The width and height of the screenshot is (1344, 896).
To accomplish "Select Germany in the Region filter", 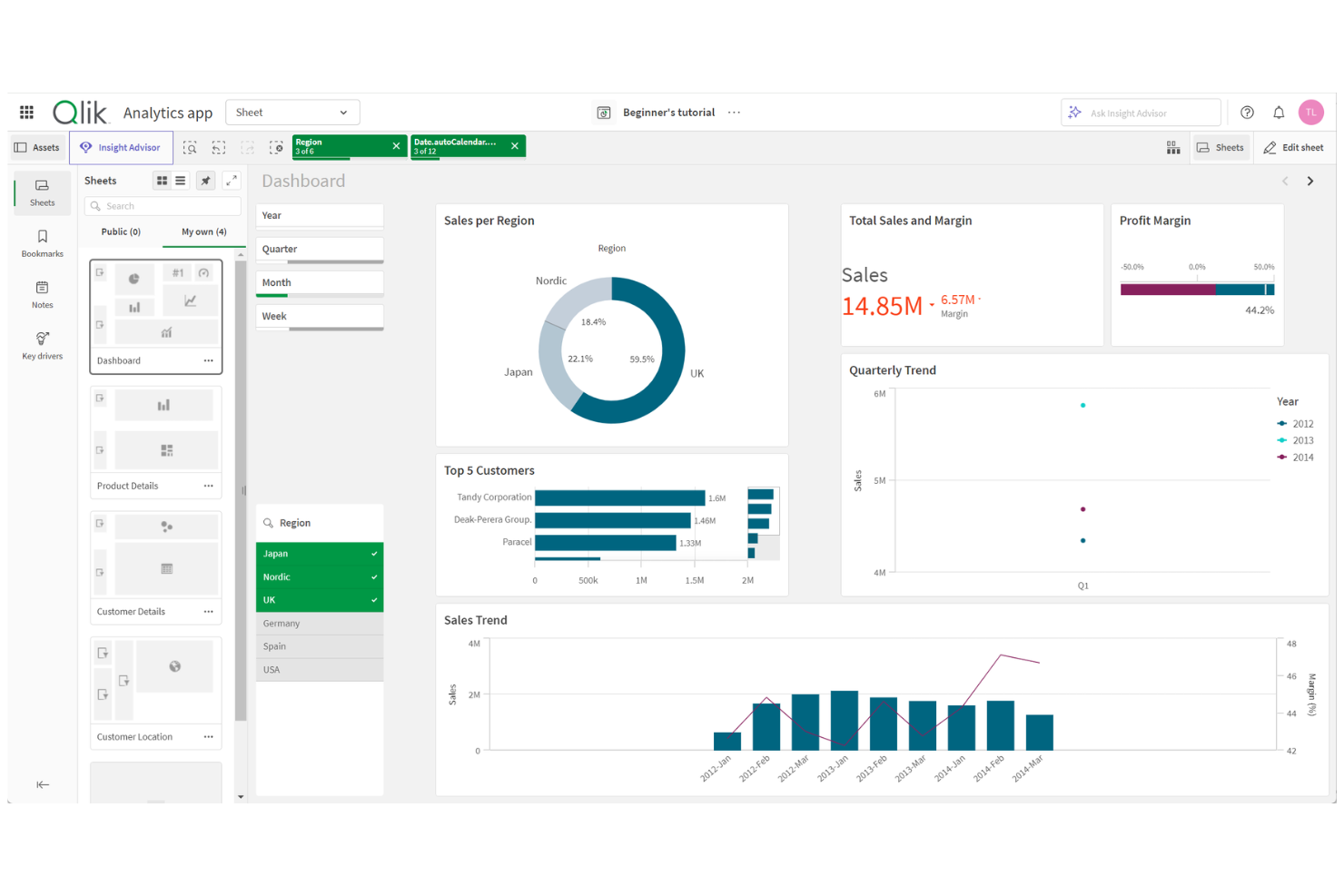I will pyautogui.click(x=319, y=623).
